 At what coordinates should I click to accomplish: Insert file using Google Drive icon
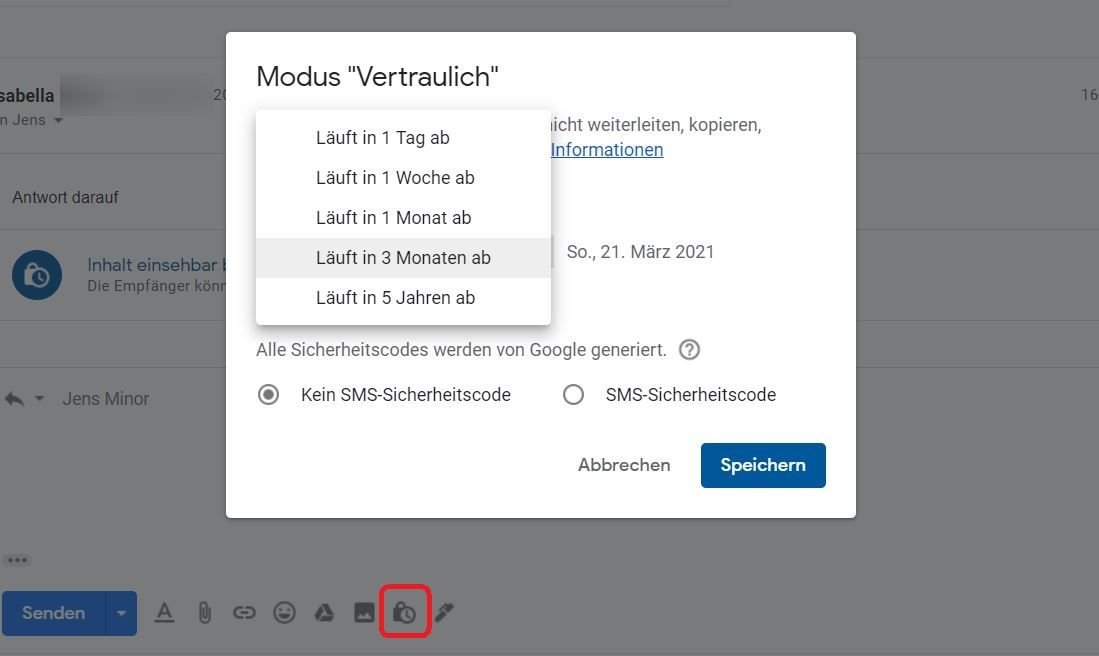(x=324, y=613)
